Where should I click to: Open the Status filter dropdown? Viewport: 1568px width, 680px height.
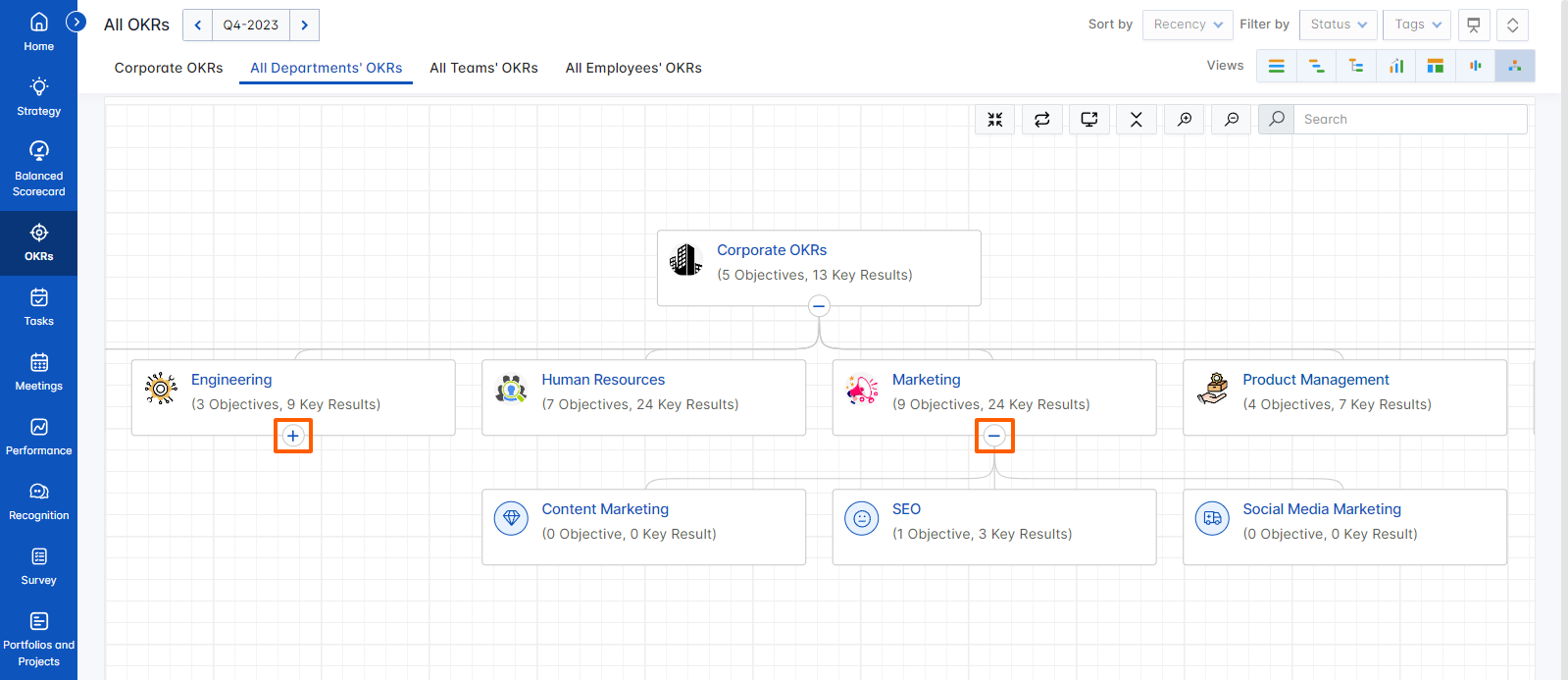click(x=1339, y=25)
